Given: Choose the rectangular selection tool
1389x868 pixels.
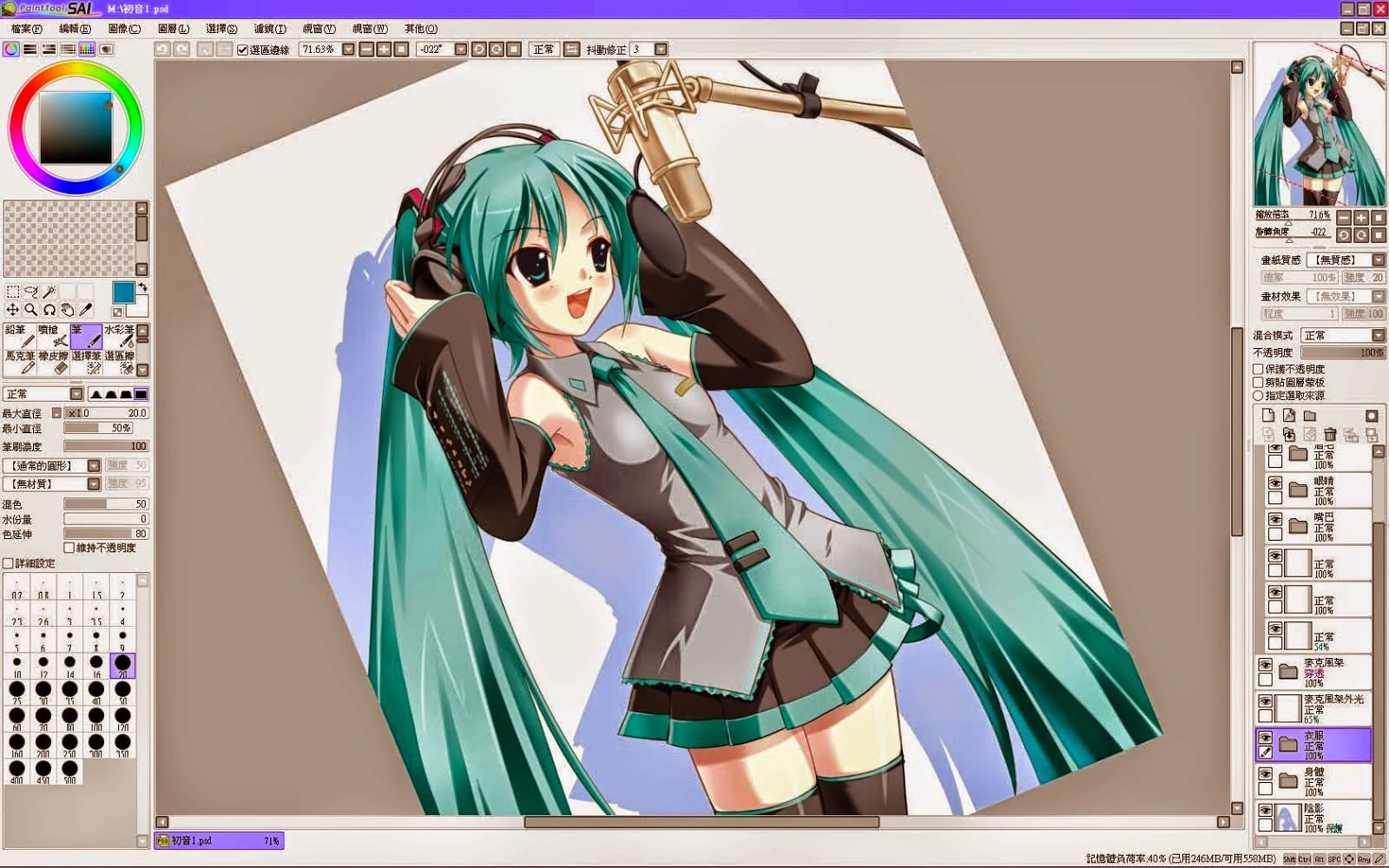Looking at the screenshot, I should click(13, 292).
